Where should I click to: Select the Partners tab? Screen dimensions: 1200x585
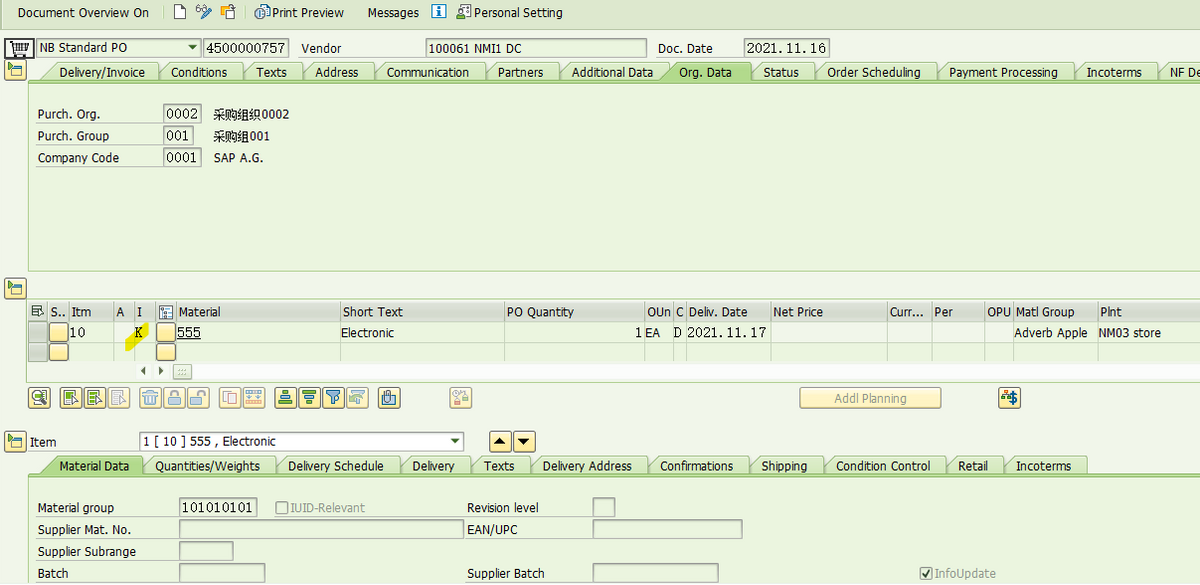point(521,72)
